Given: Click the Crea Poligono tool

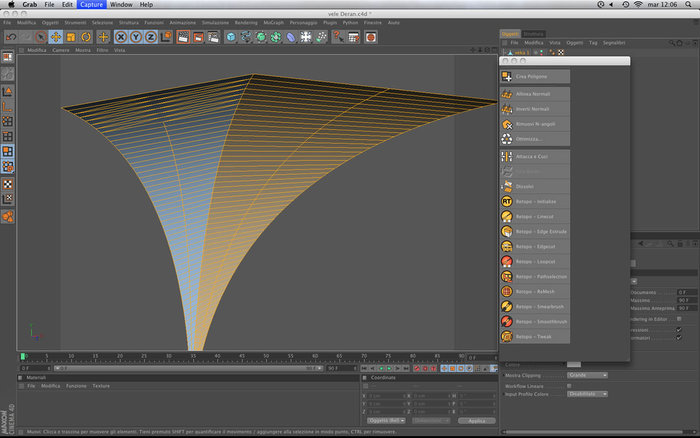Looking at the screenshot, I should coord(535,76).
